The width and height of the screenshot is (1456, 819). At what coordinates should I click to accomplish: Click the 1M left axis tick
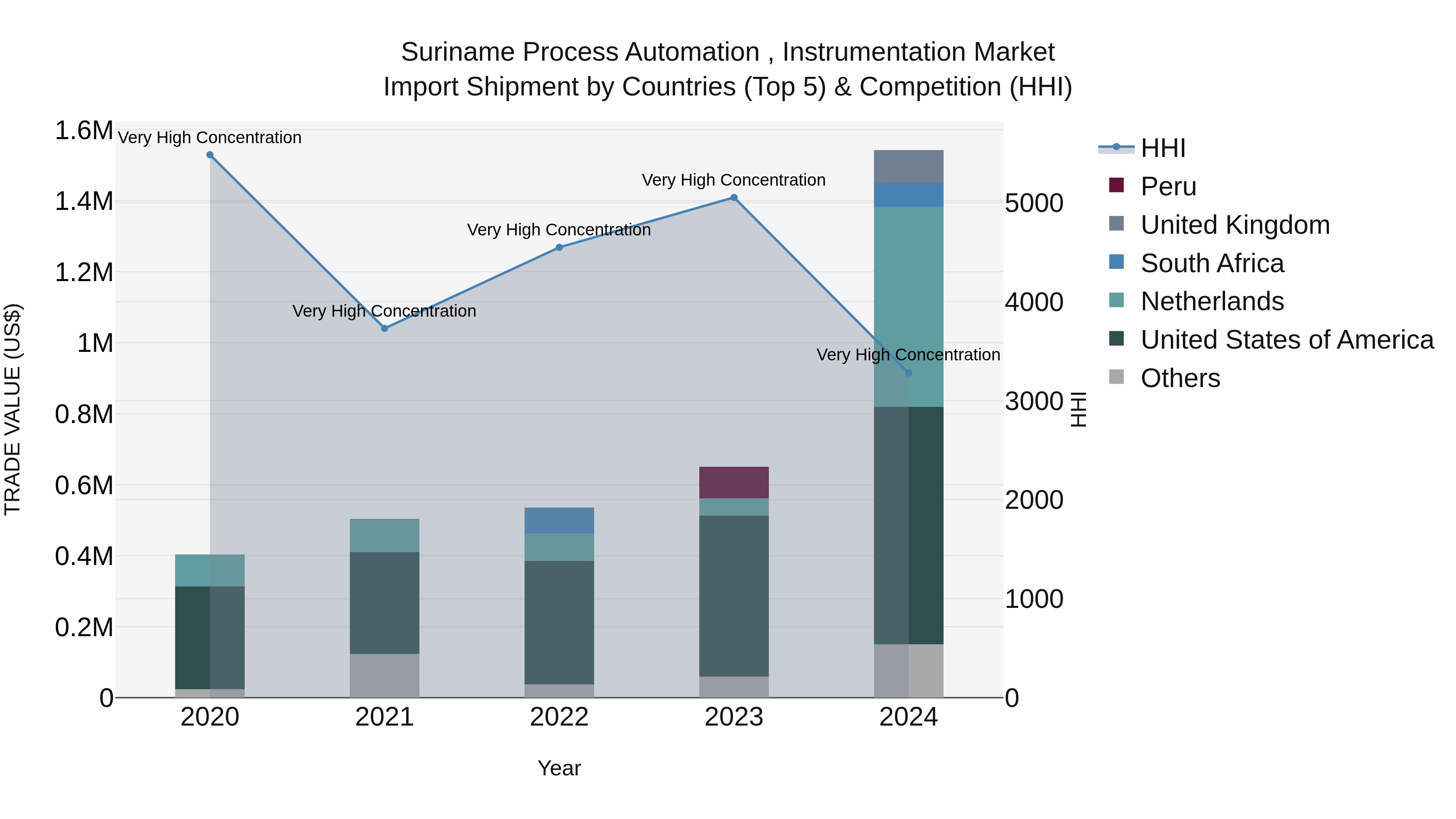pyautogui.click(x=95, y=343)
